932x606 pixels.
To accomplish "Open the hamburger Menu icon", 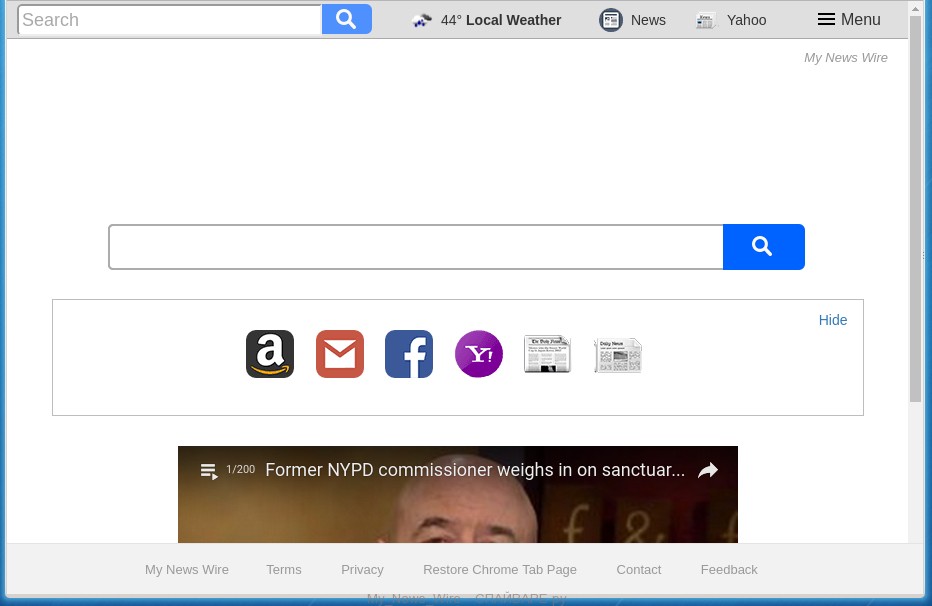I will click(826, 20).
